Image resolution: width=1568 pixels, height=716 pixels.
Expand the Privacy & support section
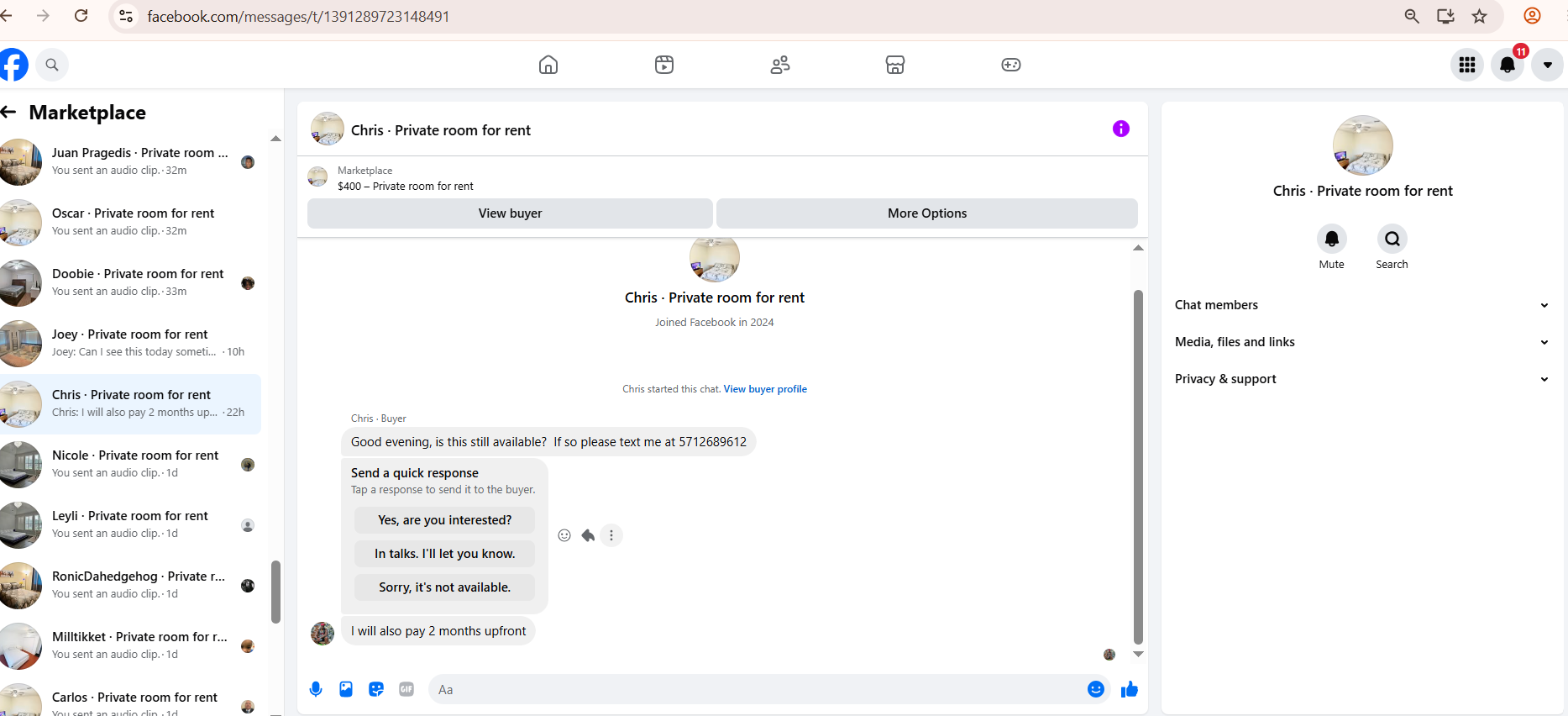click(1362, 379)
